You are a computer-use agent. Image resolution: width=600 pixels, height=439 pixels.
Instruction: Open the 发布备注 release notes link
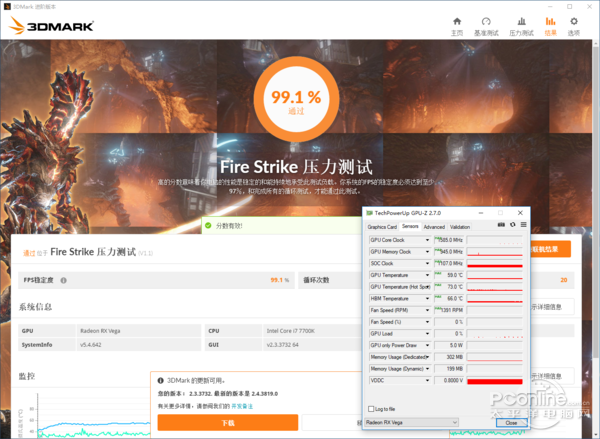click(242, 406)
